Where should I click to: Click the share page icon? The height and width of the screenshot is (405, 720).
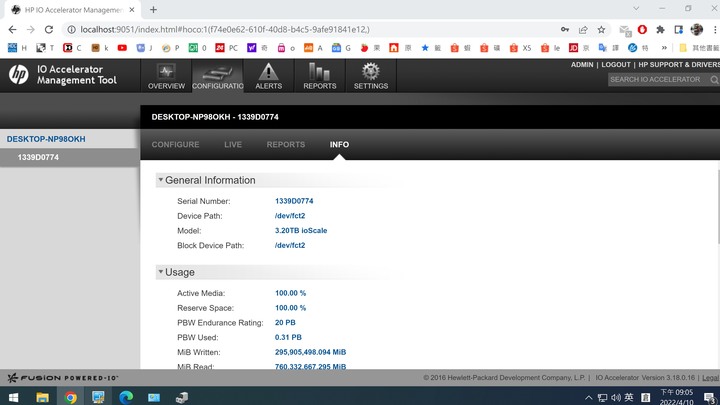pyautogui.click(x=583, y=29)
